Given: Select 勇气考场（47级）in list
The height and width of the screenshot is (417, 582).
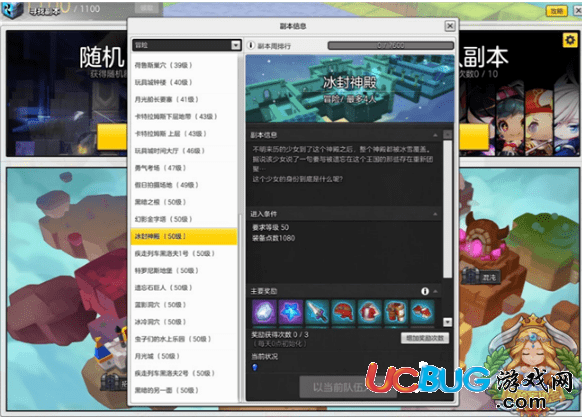Looking at the screenshot, I should (184, 168).
